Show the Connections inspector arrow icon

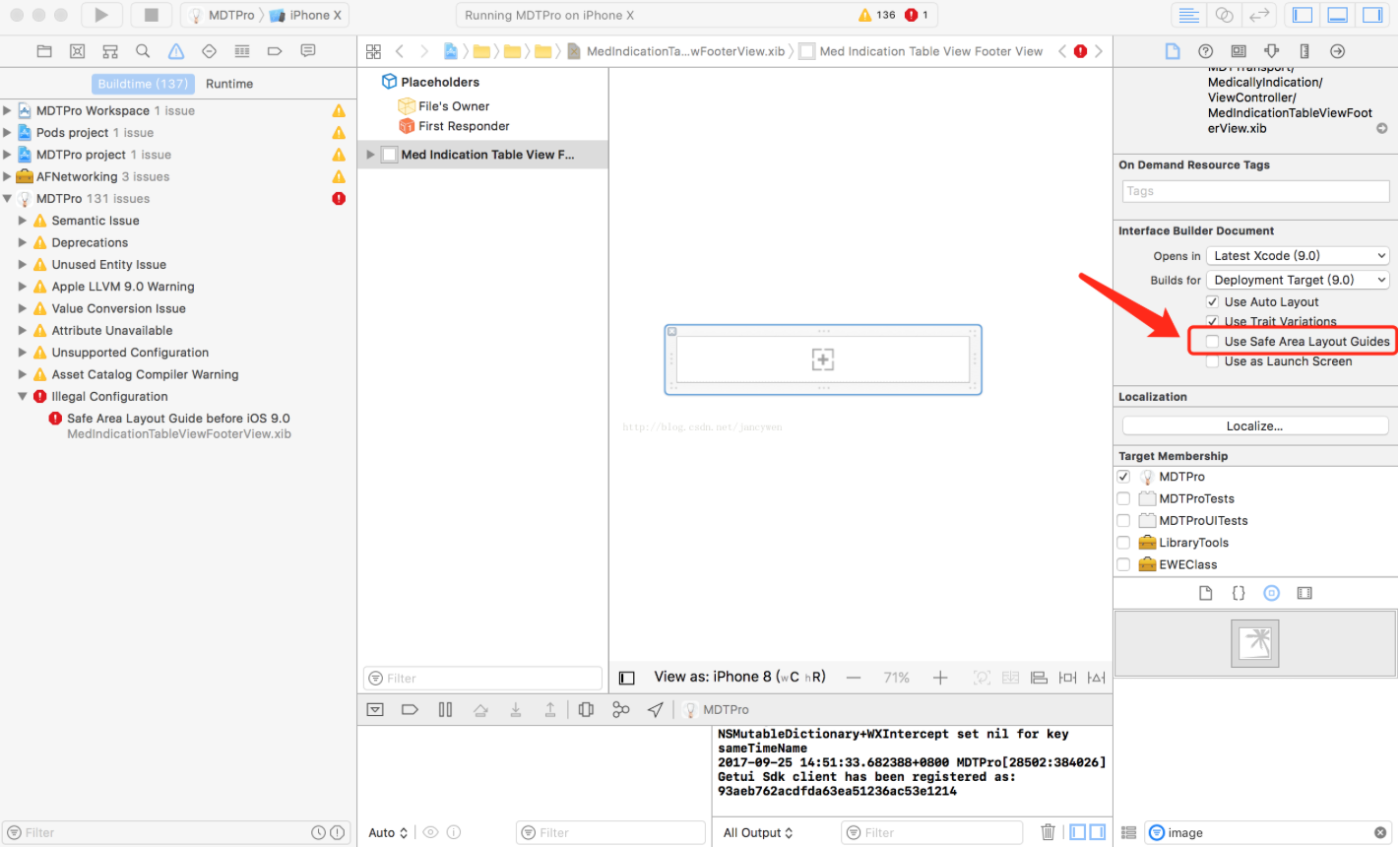(x=1337, y=51)
